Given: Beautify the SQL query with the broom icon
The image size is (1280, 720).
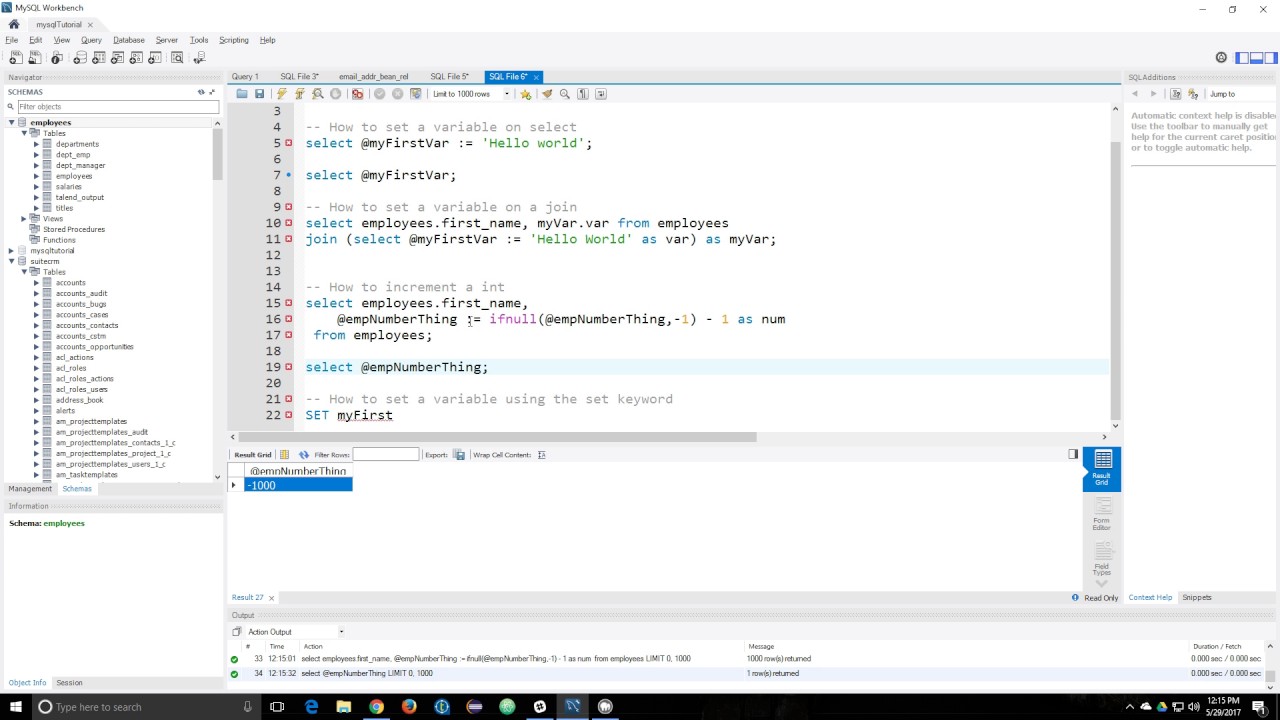Looking at the screenshot, I should point(546,93).
